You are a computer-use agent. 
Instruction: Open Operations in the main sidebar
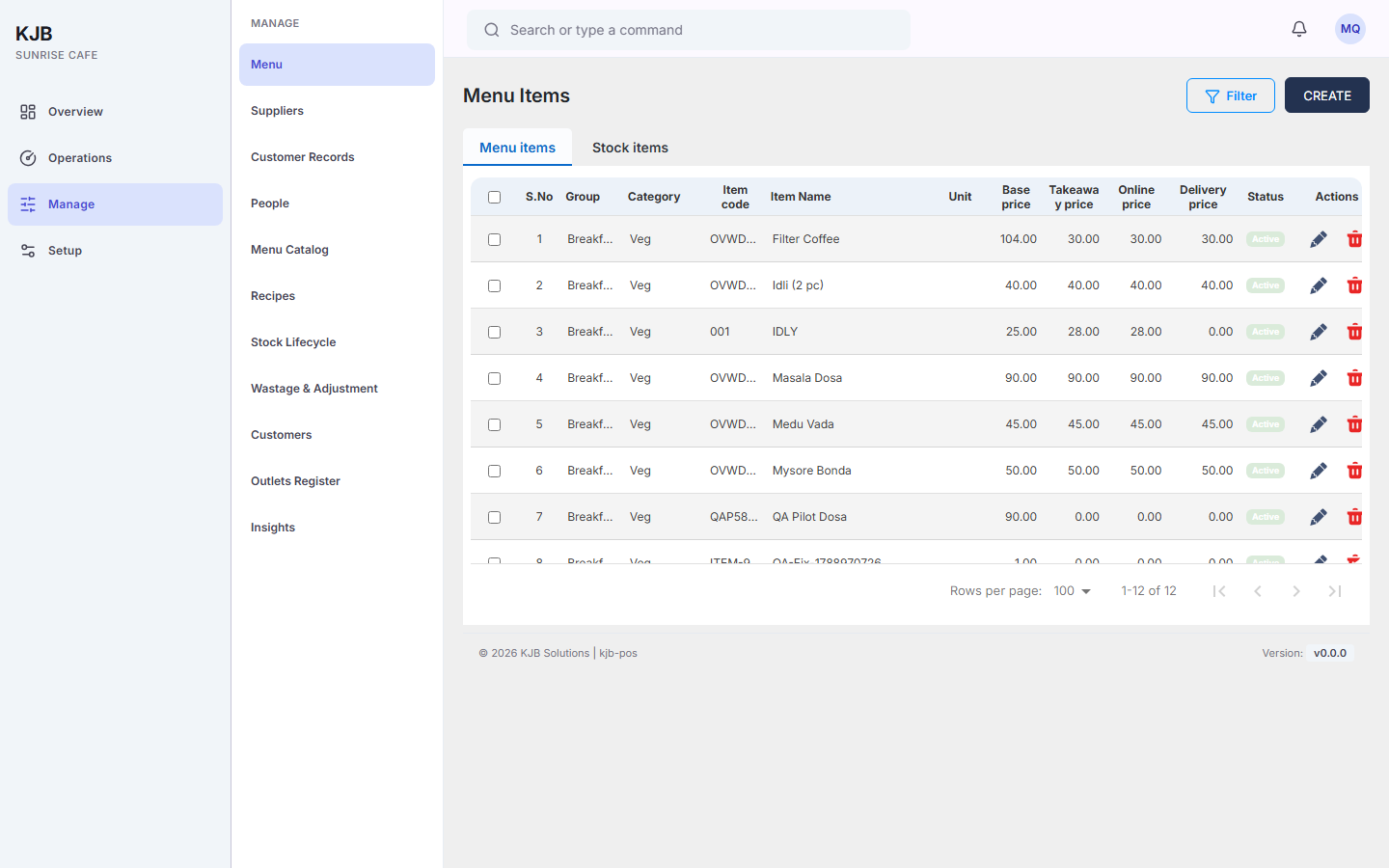pyautogui.click(x=115, y=158)
